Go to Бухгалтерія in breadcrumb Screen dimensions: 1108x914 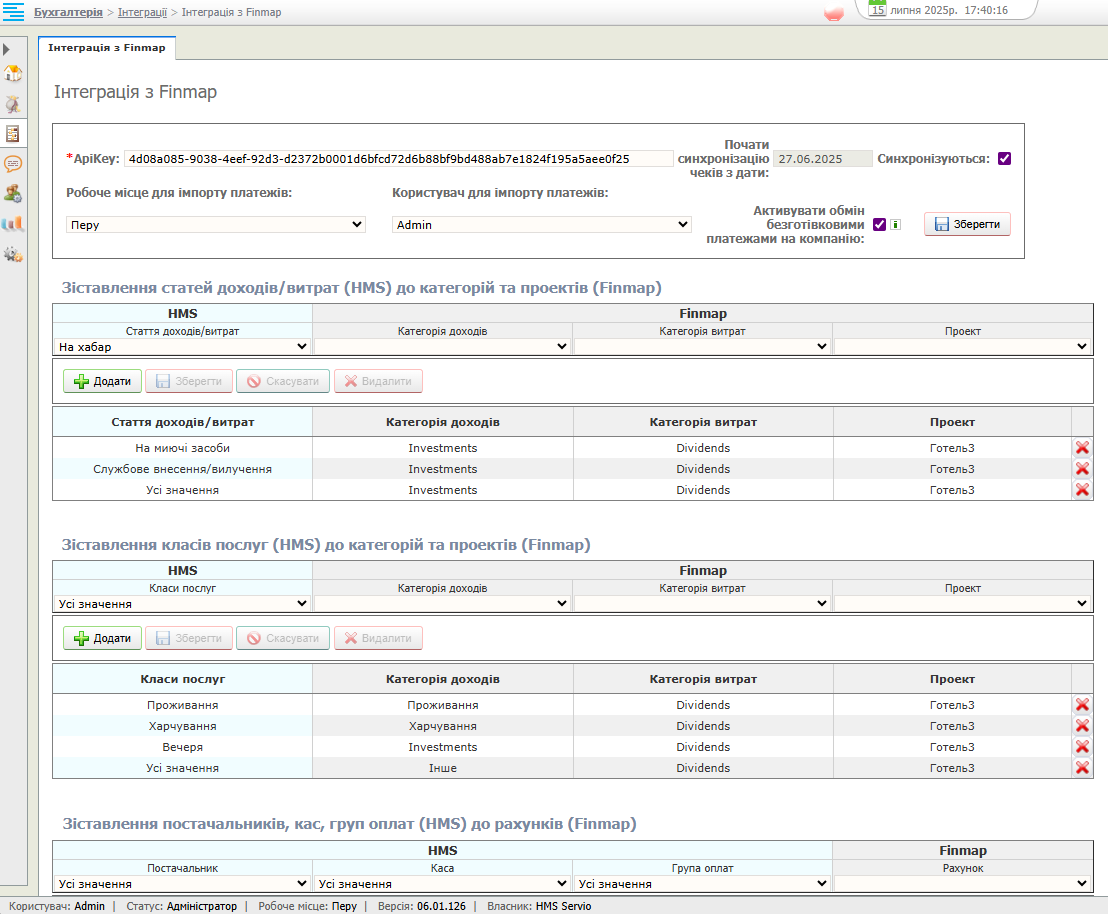coord(68,12)
